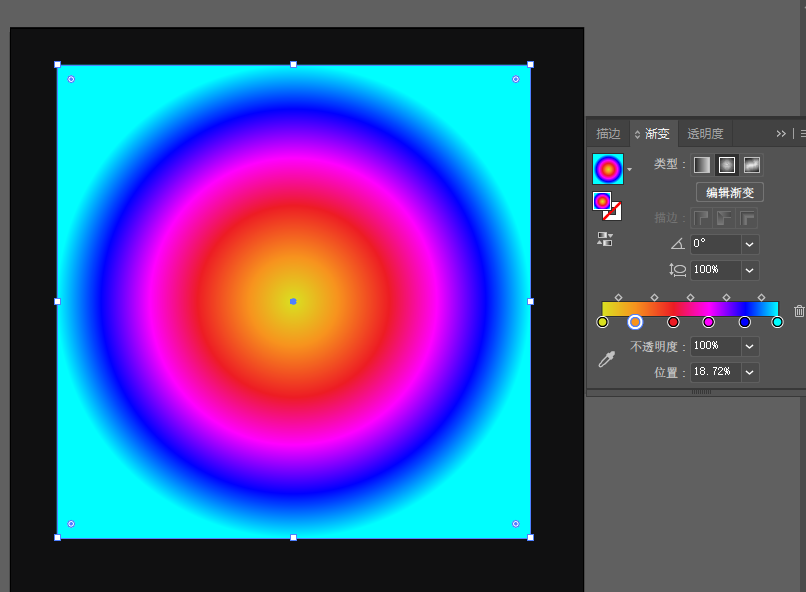
Task: Click the top-left selection handle
Action: [58, 65]
